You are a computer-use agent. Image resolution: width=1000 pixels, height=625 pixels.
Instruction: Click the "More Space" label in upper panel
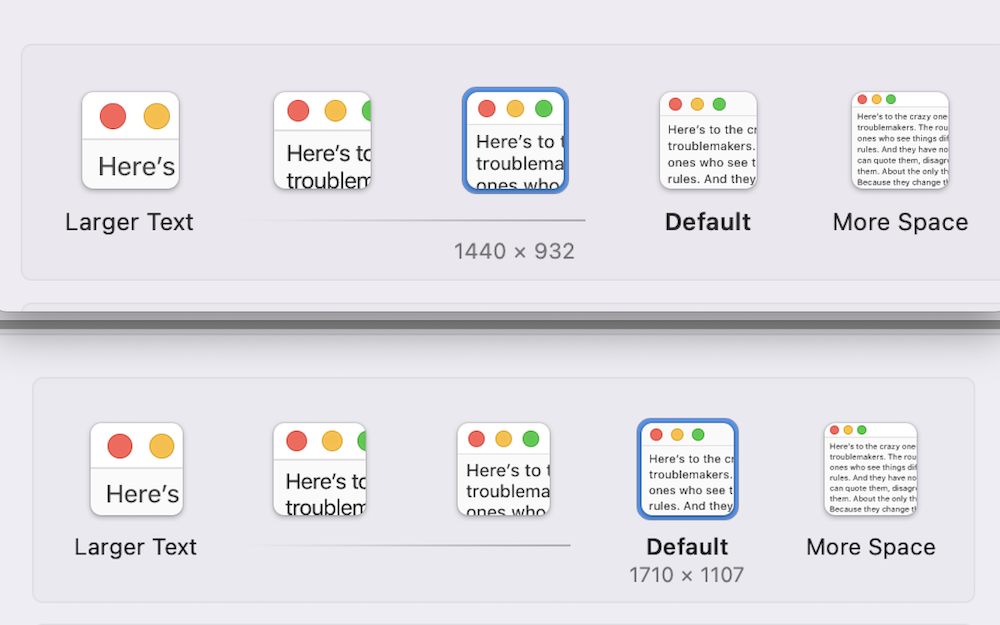pyautogui.click(x=900, y=222)
